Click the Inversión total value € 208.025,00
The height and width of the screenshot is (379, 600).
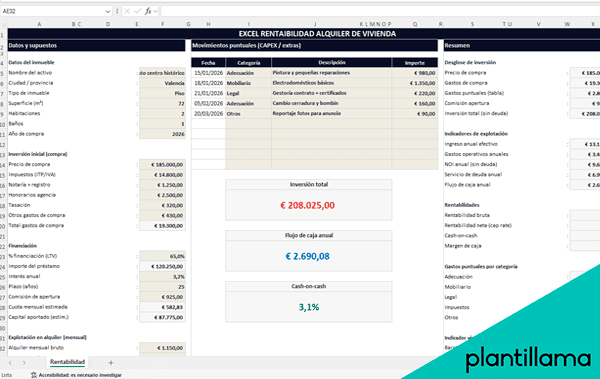[x=308, y=205]
